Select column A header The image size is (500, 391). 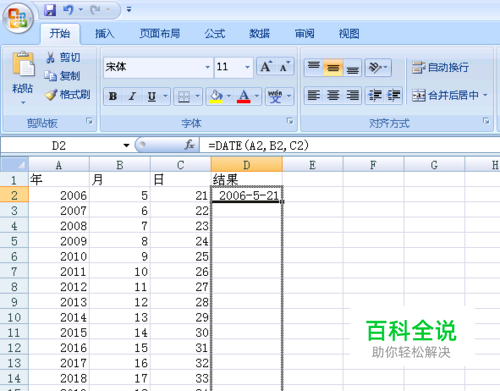(x=59, y=165)
